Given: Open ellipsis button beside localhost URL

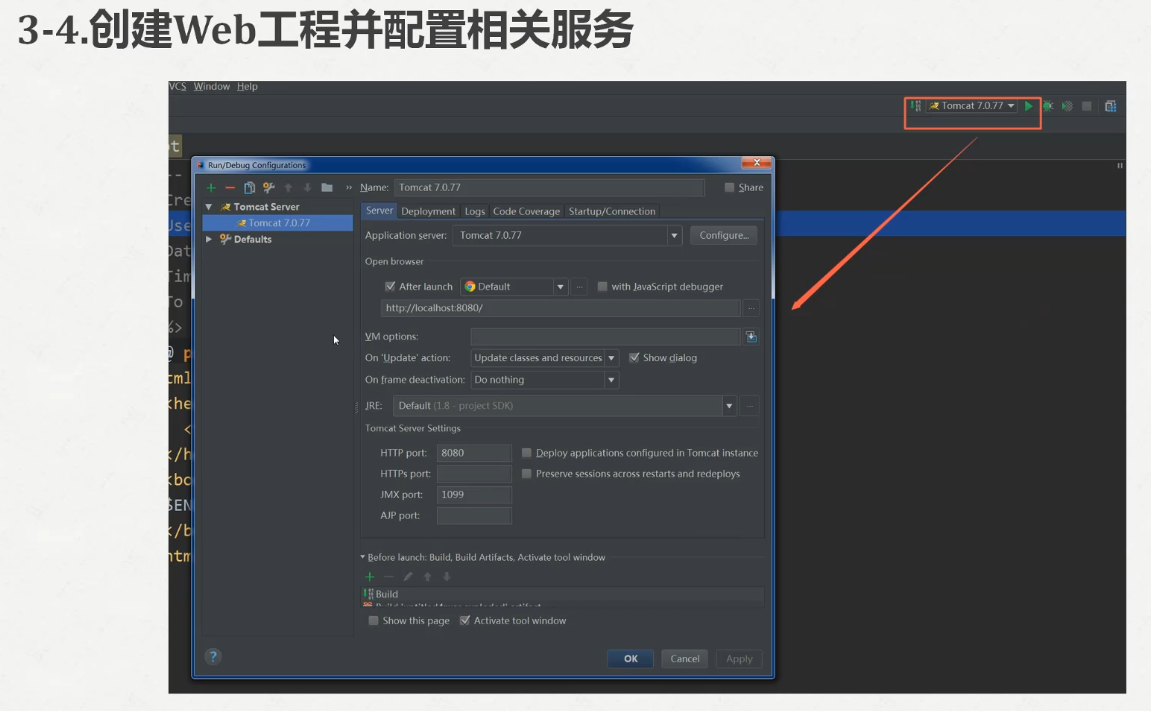Looking at the screenshot, I should 751,308.
